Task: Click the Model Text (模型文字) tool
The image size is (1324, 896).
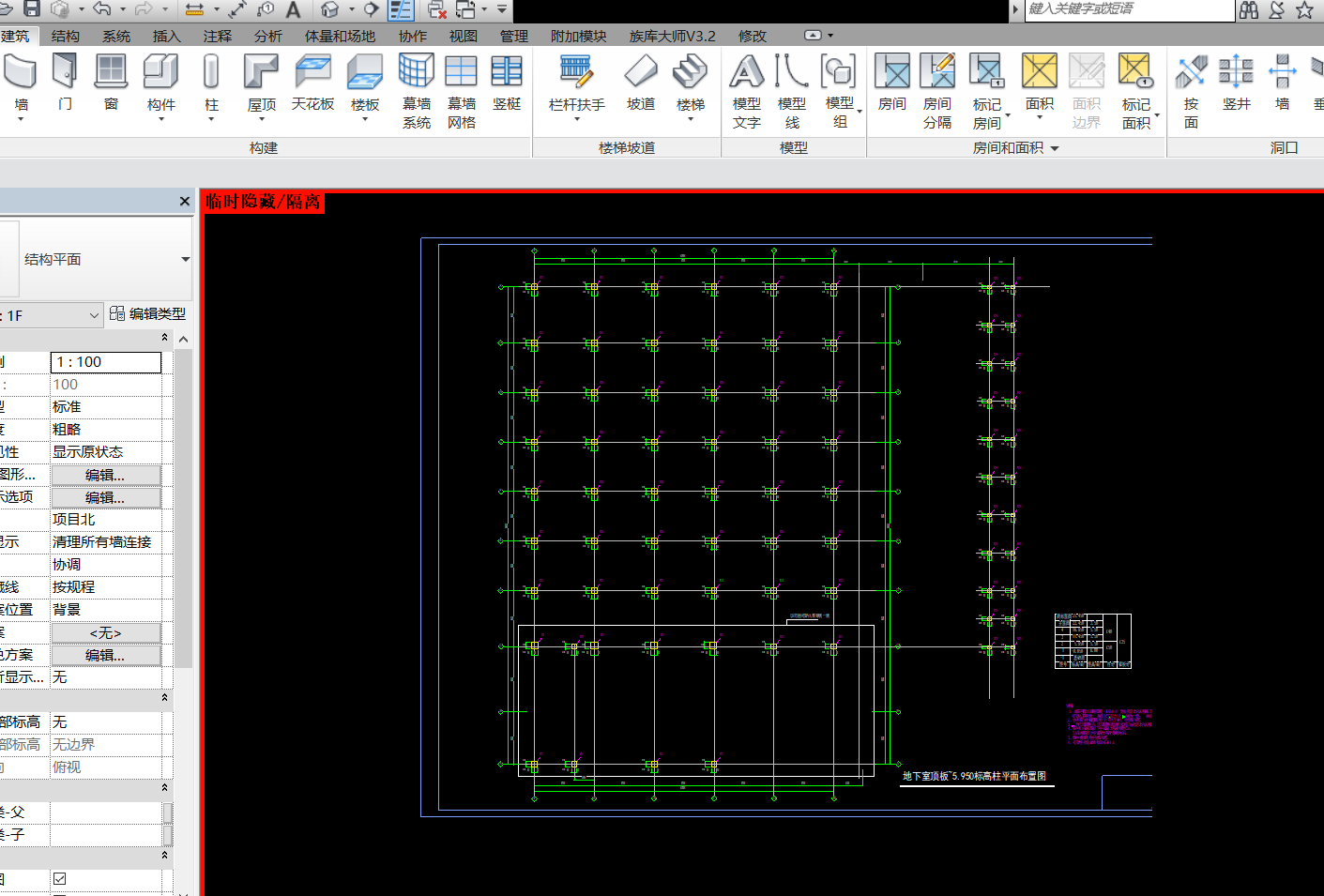Action: (747, 89)
